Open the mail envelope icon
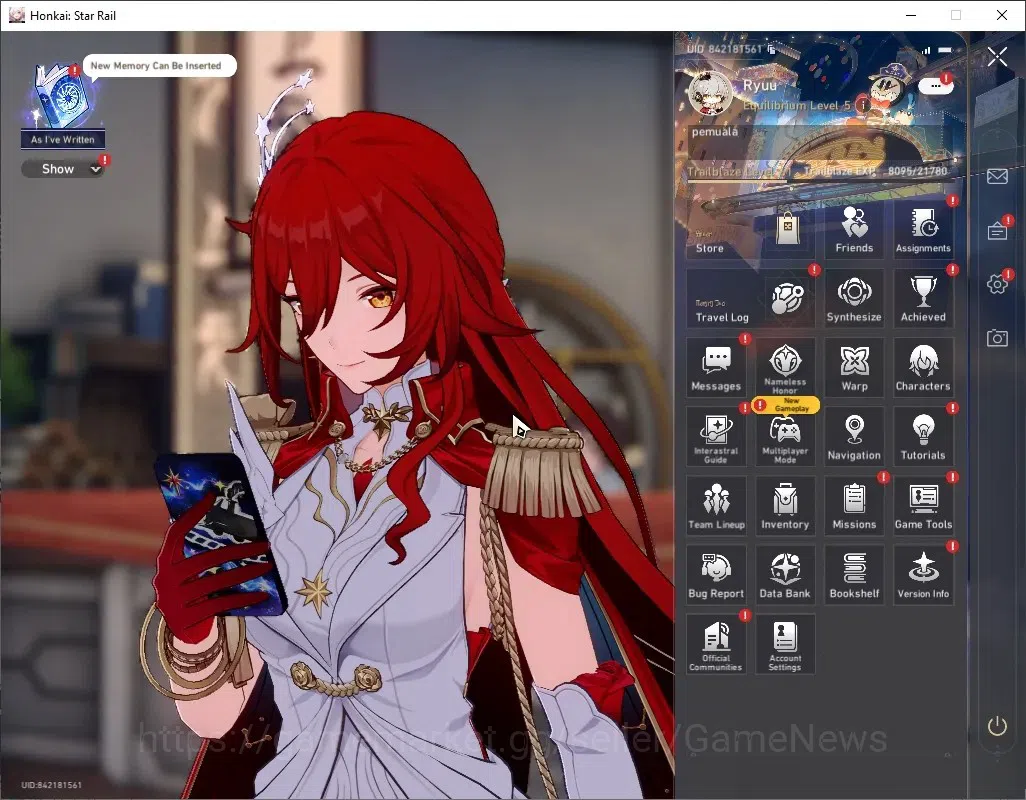Screen dimensions: 1026x800 point(997,176)
